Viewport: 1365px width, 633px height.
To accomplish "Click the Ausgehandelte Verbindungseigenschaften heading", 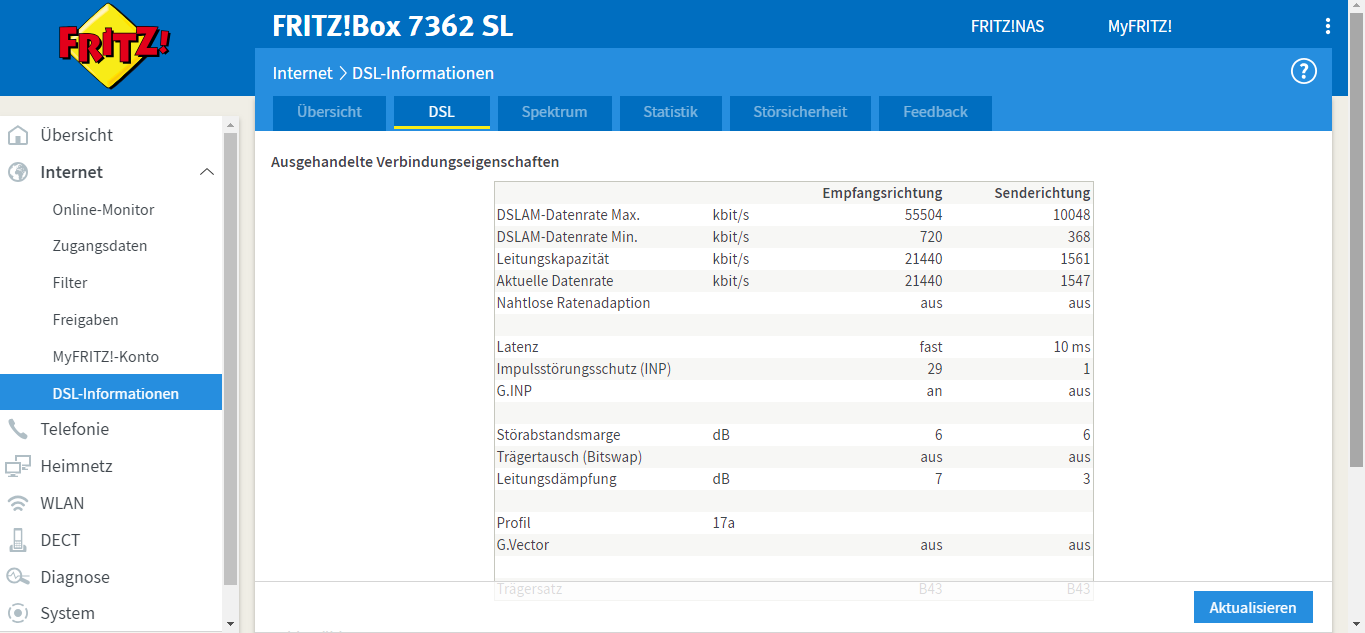I will 415,161.
